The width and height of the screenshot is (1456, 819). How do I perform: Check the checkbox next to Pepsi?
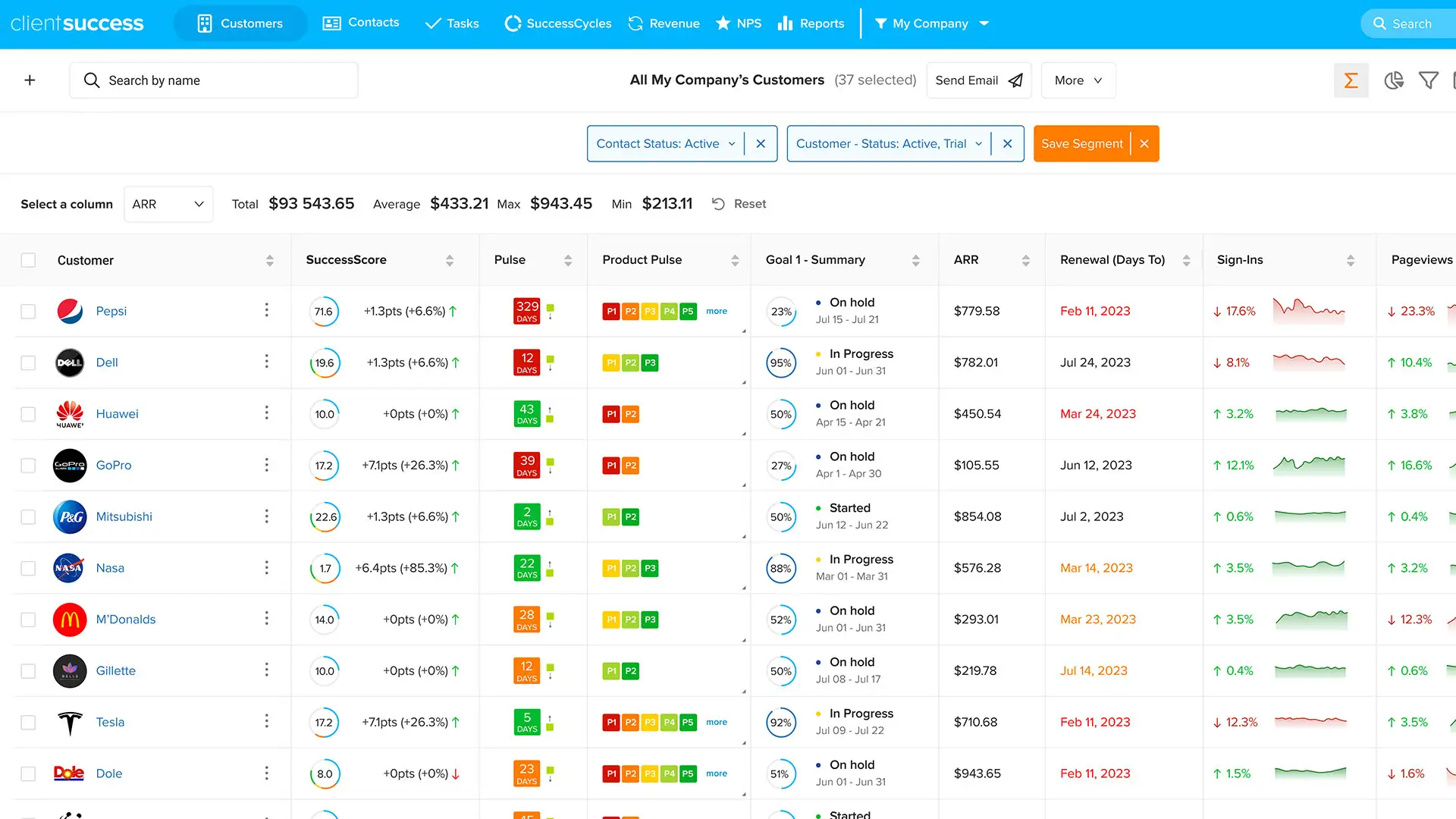[x=28, y=311]
